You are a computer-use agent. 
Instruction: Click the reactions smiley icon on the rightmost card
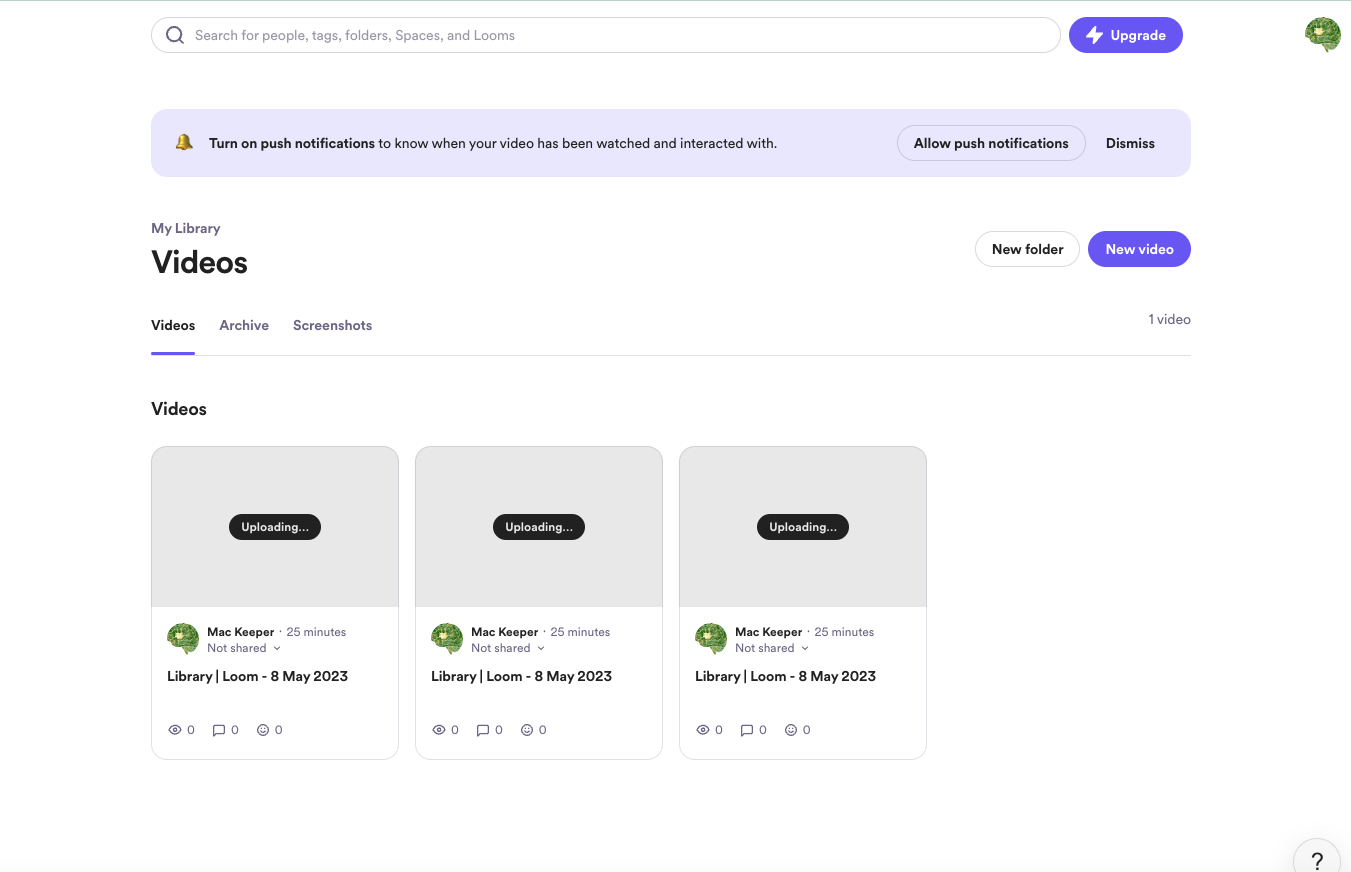[791, 730]
